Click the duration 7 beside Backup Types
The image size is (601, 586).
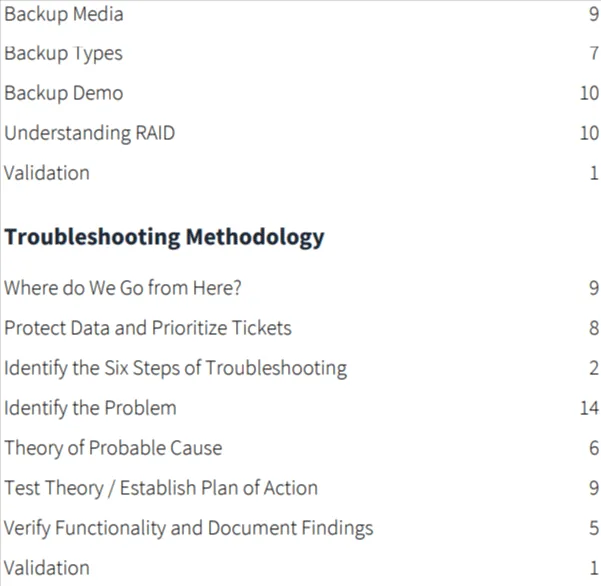[594, 53]
